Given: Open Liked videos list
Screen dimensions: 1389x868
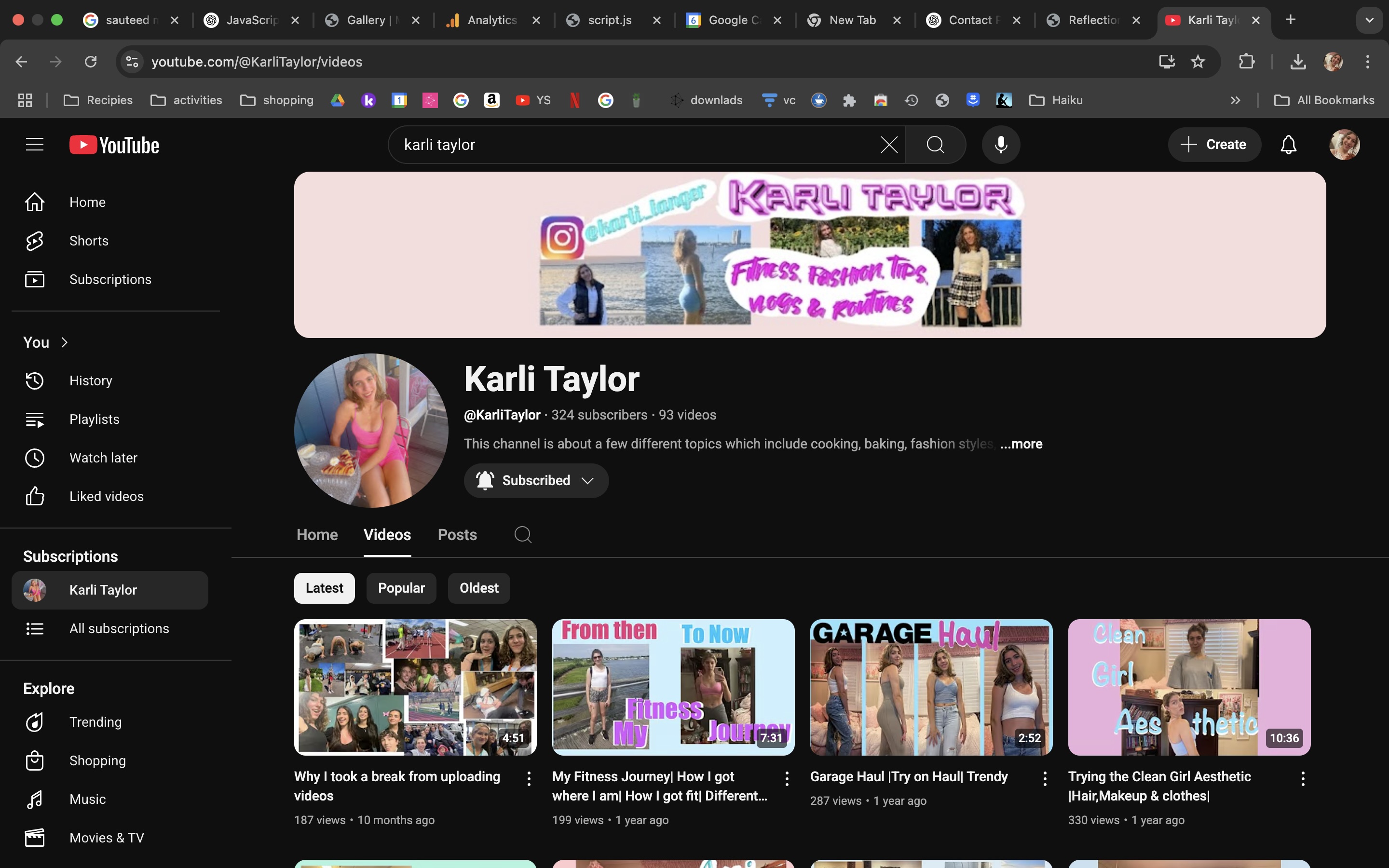Looking at the screenshot, I should pyautogui.click(x=110, y=496).
